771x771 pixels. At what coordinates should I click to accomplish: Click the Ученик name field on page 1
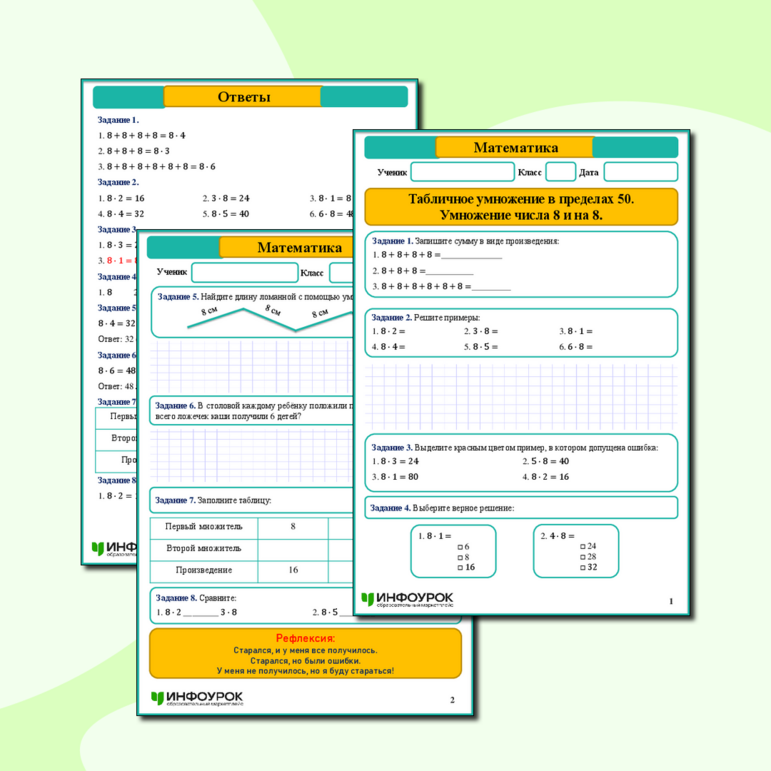point(461,172)
